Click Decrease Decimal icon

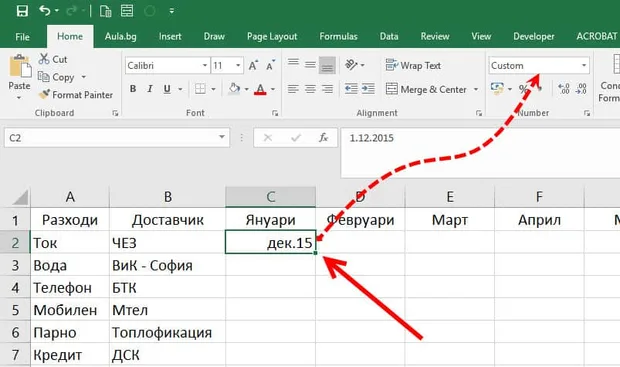tap(582, 89)
